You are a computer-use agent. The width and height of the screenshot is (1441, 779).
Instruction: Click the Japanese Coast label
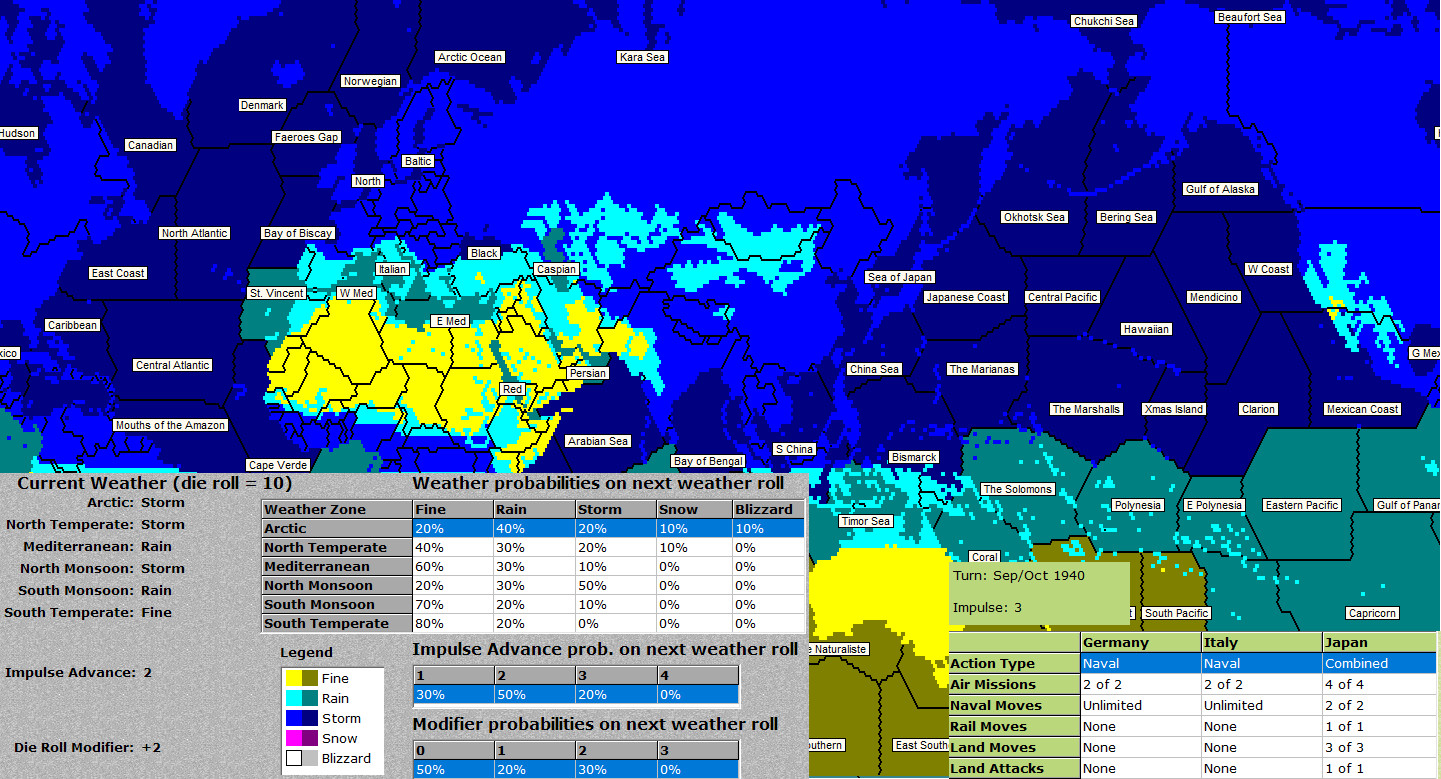[x=966, y=297]
